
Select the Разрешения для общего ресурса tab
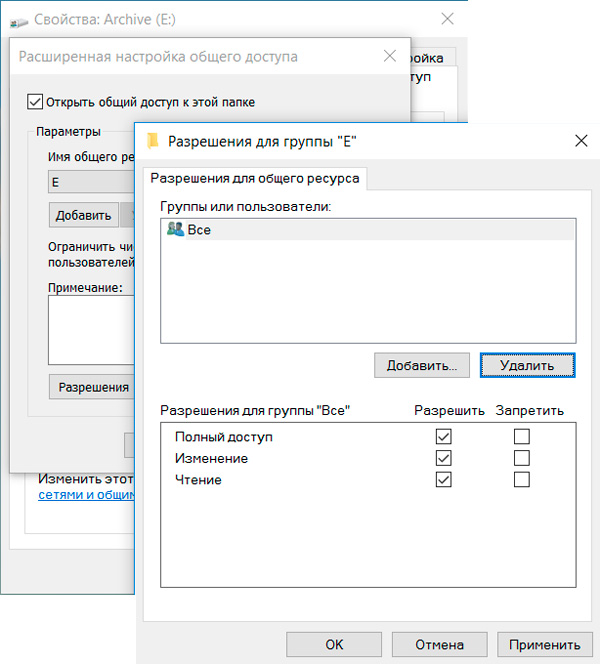tap(257, 179)
